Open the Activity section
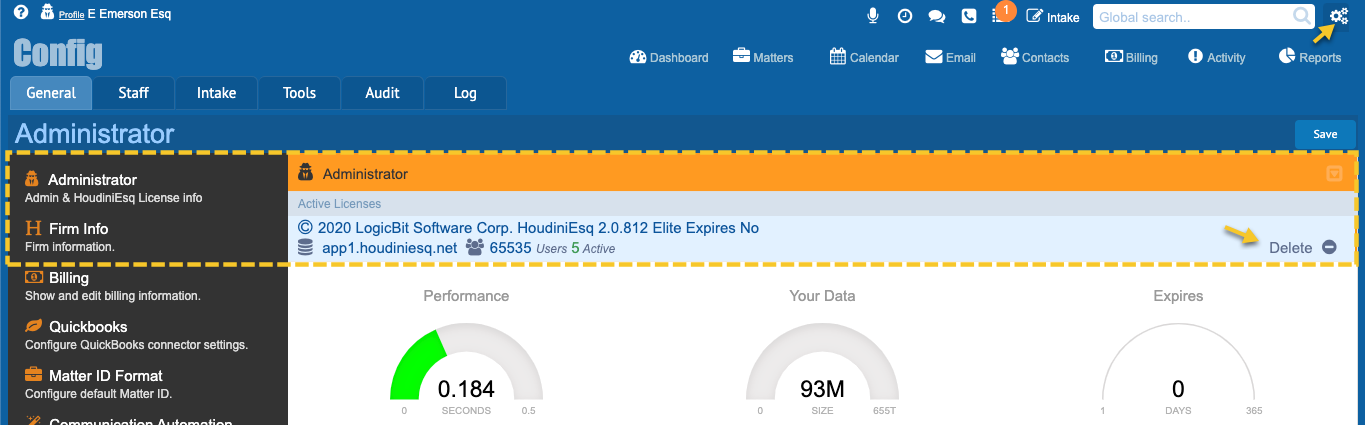Viewport: 1365px width, 425px height. (1216, 57)
